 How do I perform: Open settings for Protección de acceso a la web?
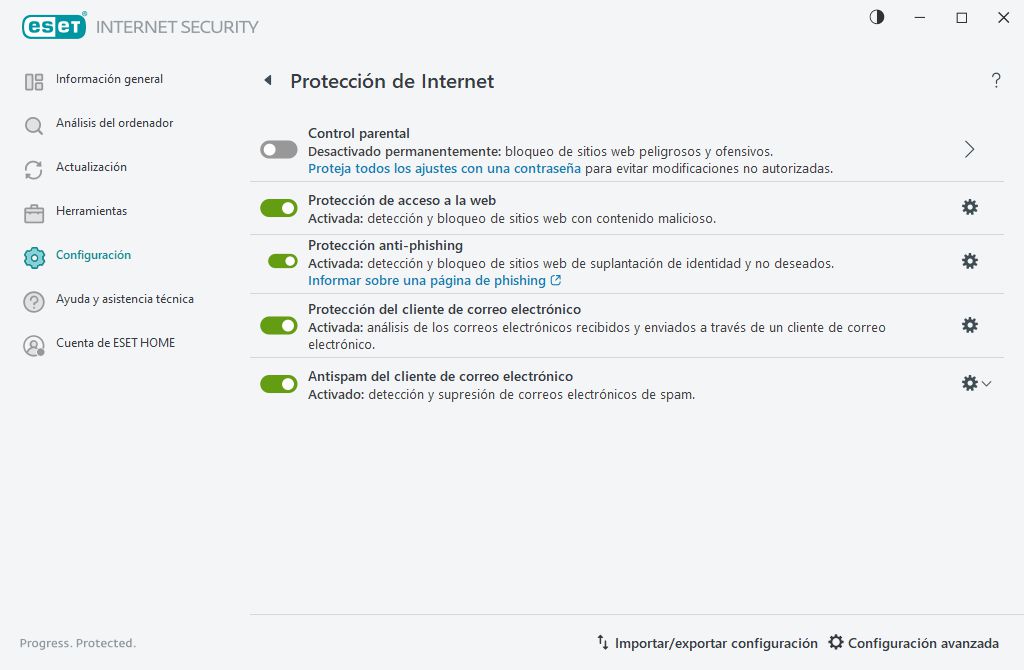pos(969,208)
